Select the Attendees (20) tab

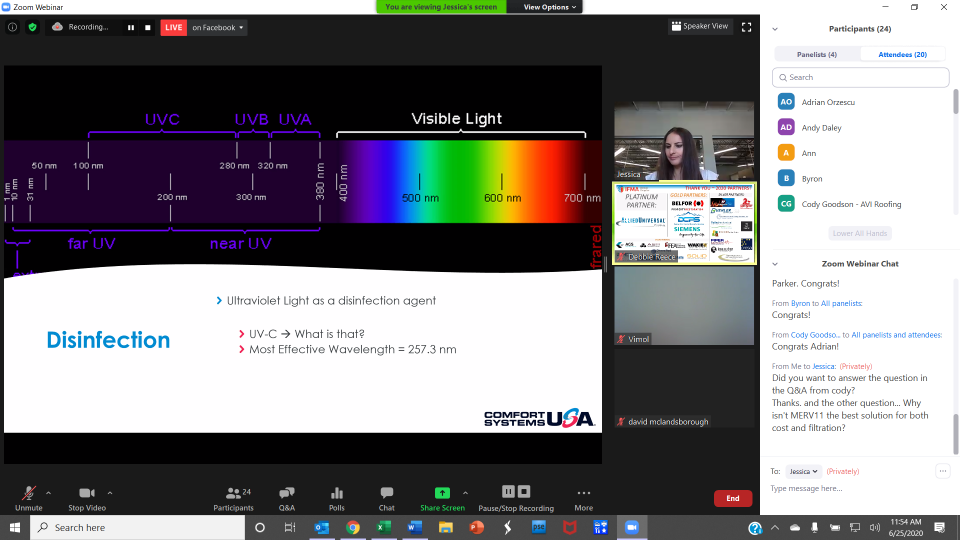[902, 54]
